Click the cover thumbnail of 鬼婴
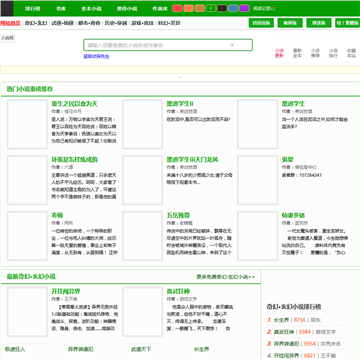The width and height of the screenshot is (360, 360). 258,180
